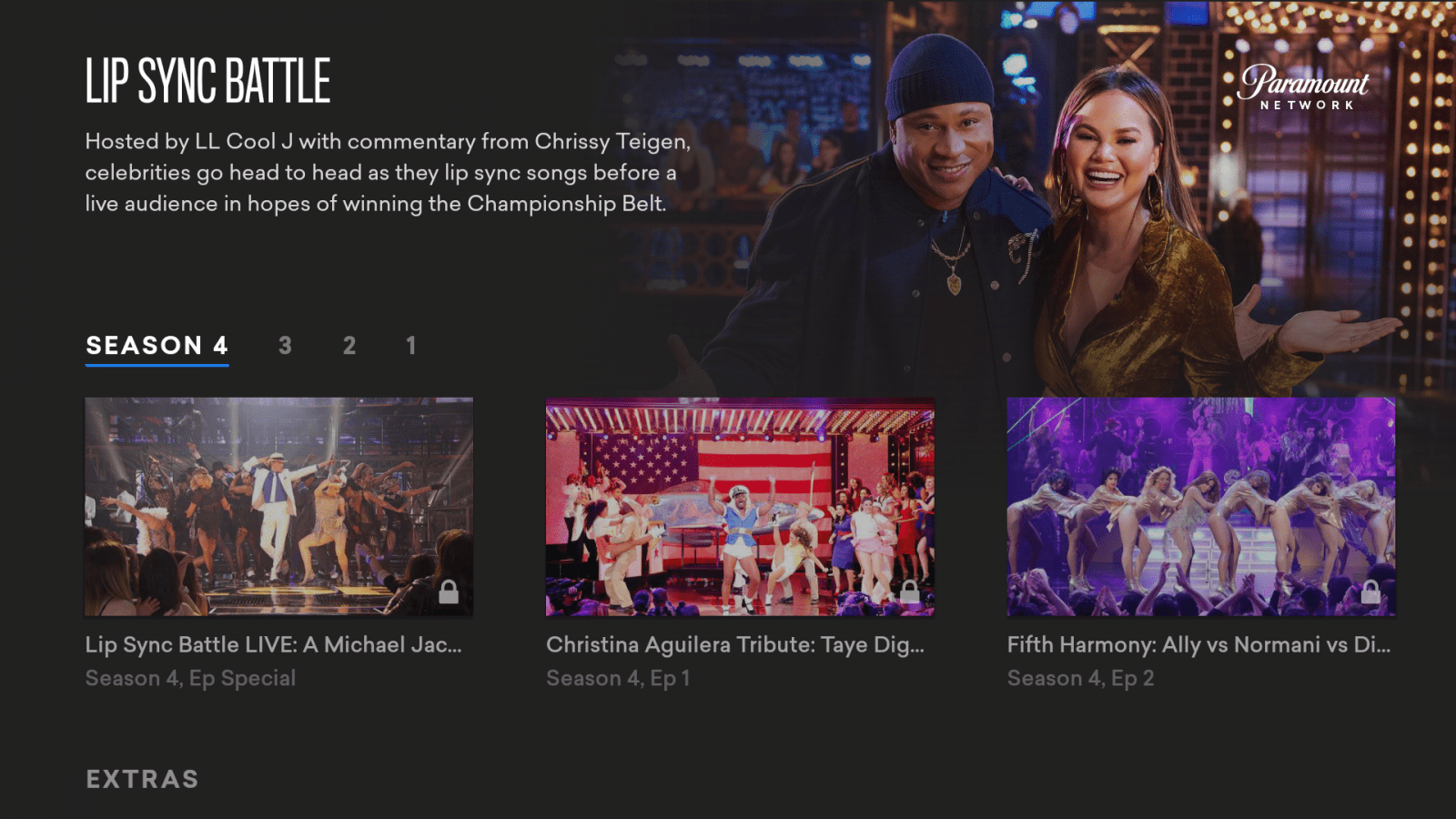
Task: Click 'Fifth Harmony: Ally vs Normani vs Di...' title
Action: tap(1199, 645)
